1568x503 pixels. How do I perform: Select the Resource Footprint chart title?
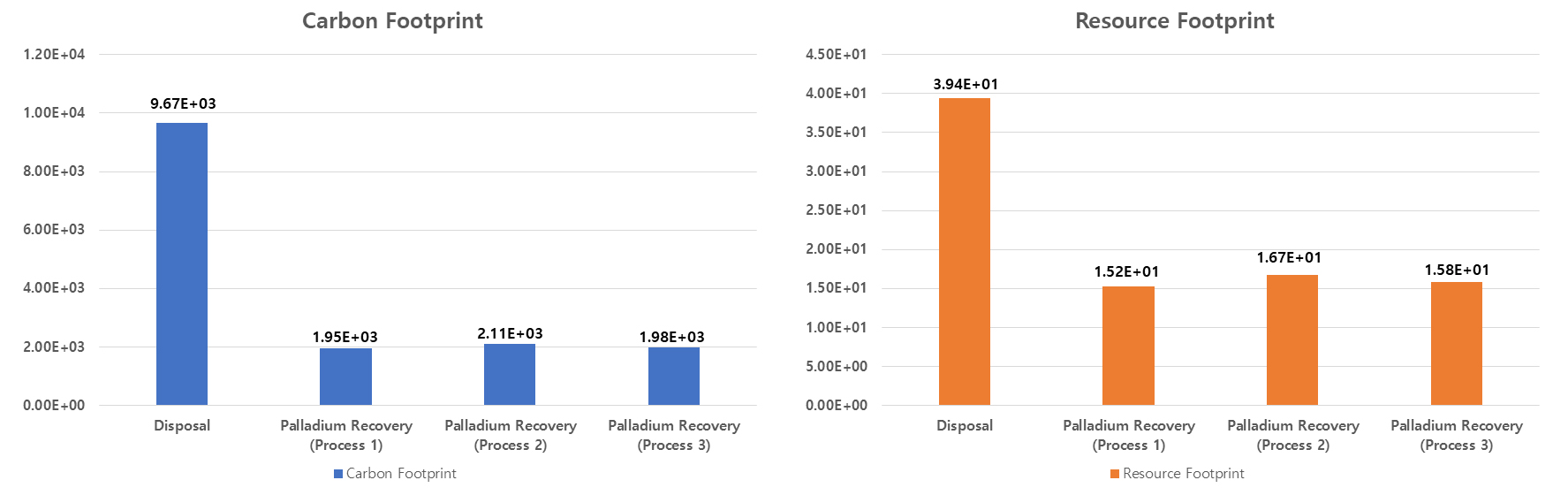pyautogui.click(x=1174, y=21)
